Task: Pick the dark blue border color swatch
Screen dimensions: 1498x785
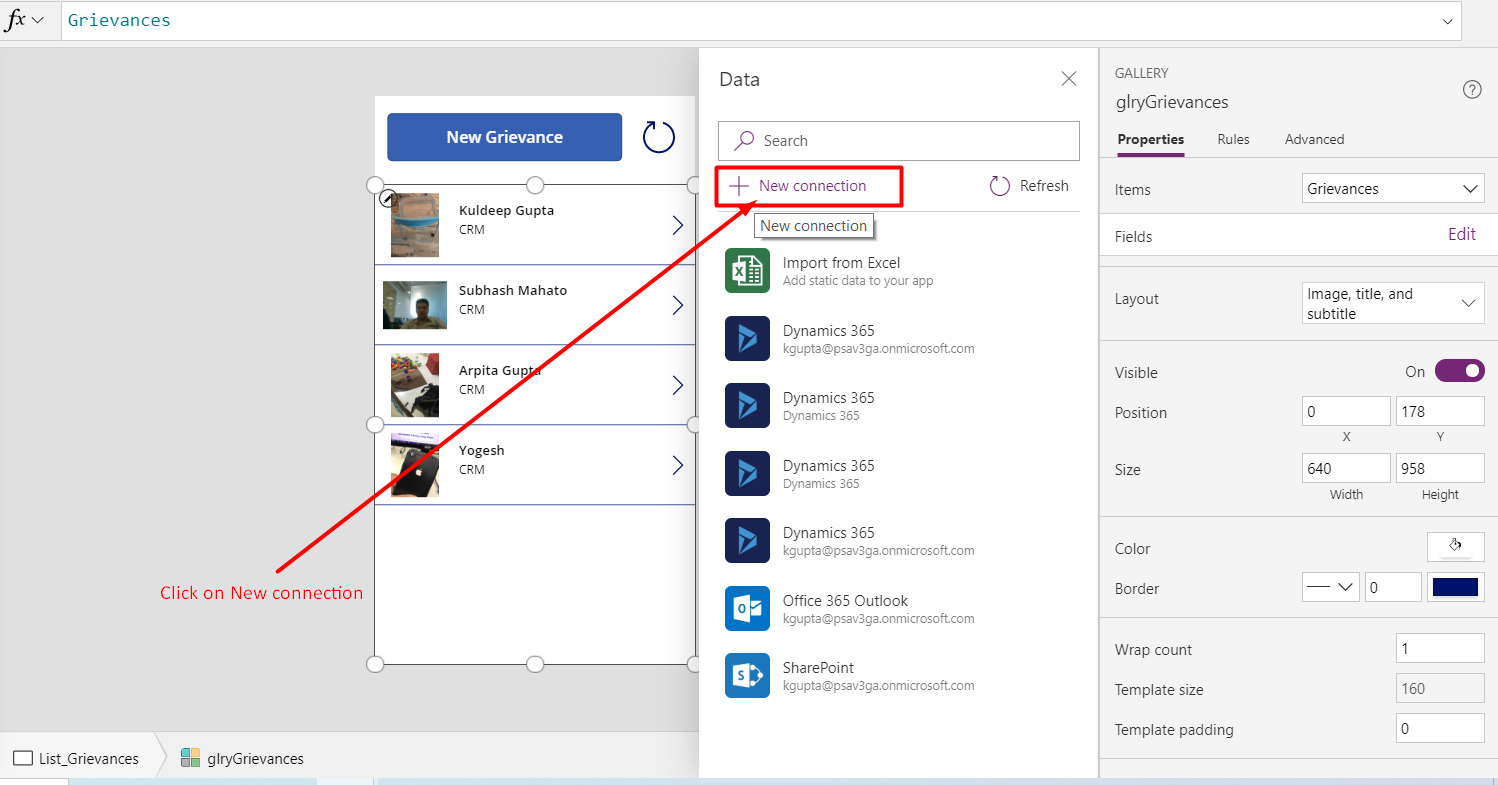Action: (x=1456, y=588)
